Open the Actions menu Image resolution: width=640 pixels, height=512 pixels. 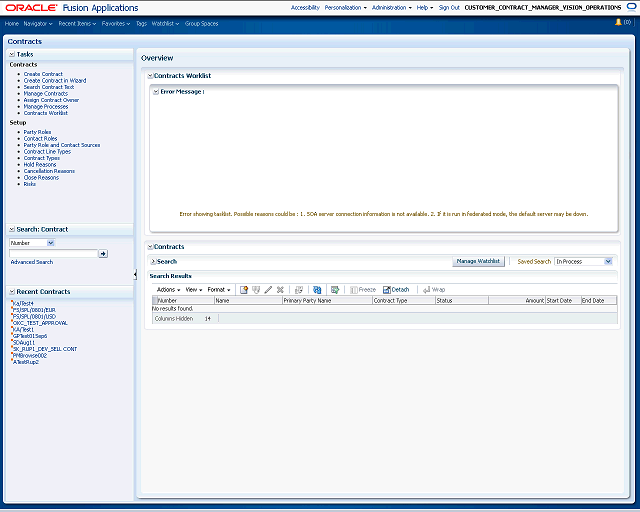pos(168,290)
